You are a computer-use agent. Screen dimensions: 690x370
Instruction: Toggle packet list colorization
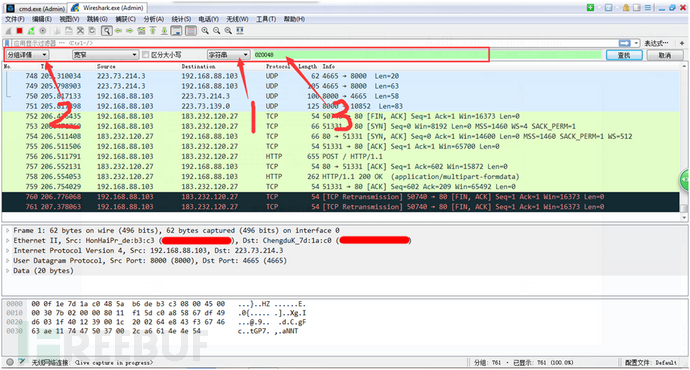tap(191, 31)
